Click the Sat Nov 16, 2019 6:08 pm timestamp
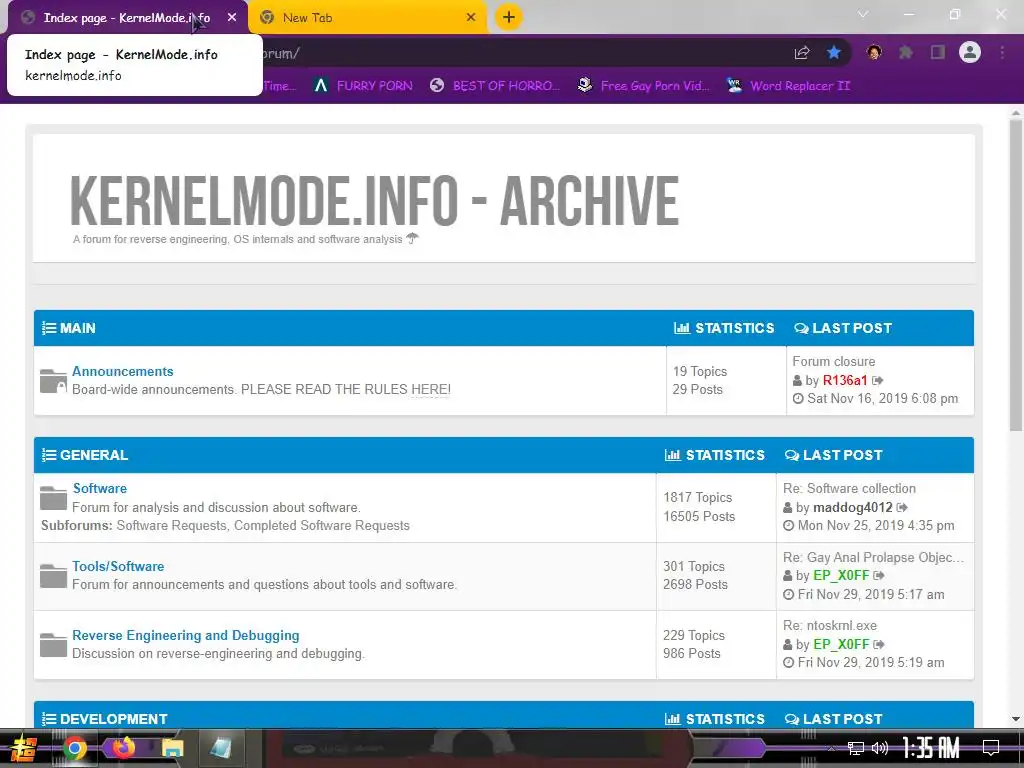 (882, 398)
